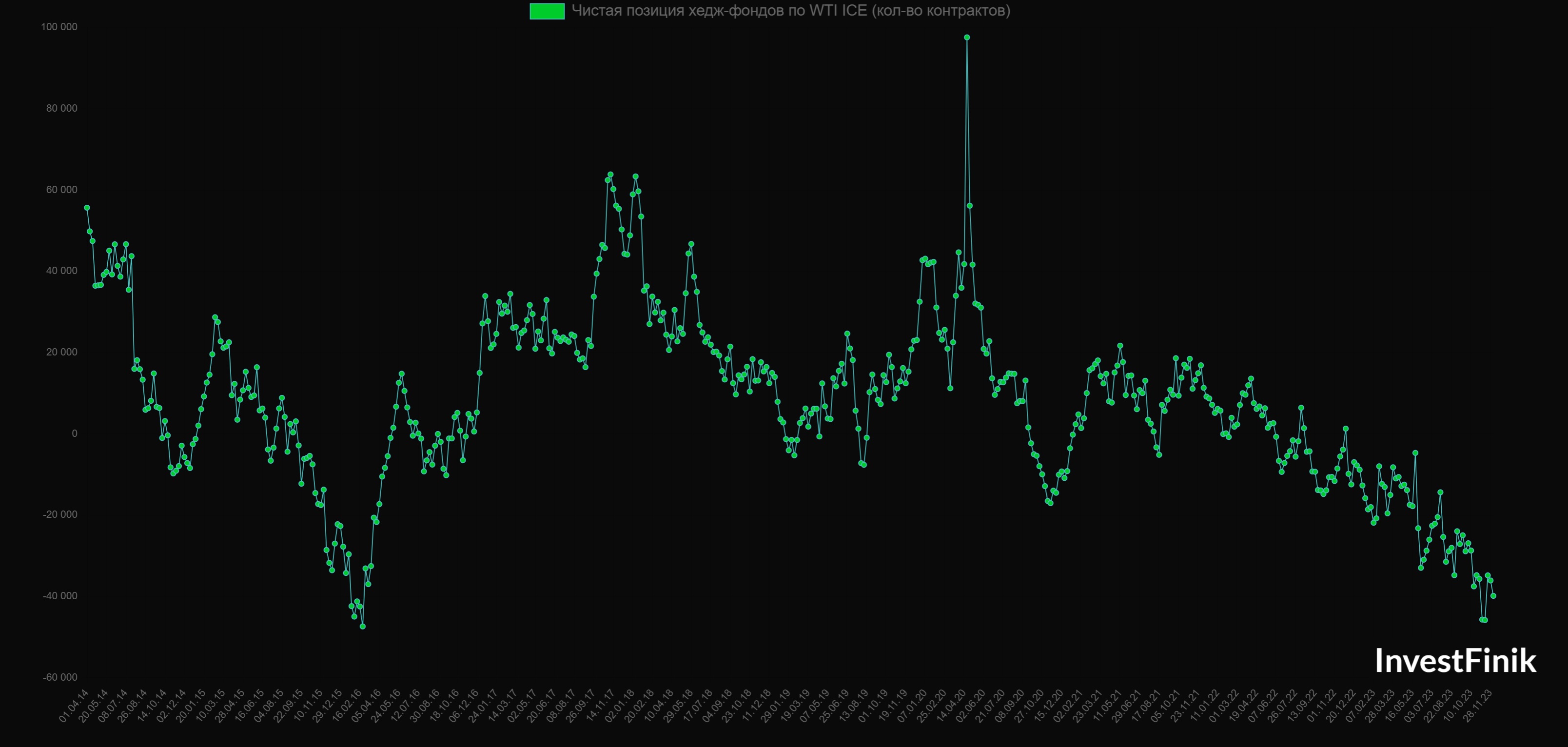The height and width of the screenshot is (747, 1568).
Task: Click the green legend color box
Action: (x=547, y=11)
